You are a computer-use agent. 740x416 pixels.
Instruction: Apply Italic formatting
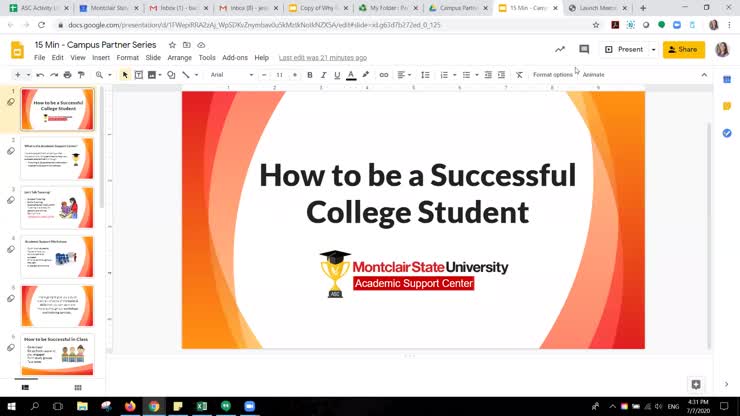tap(323, 75)
